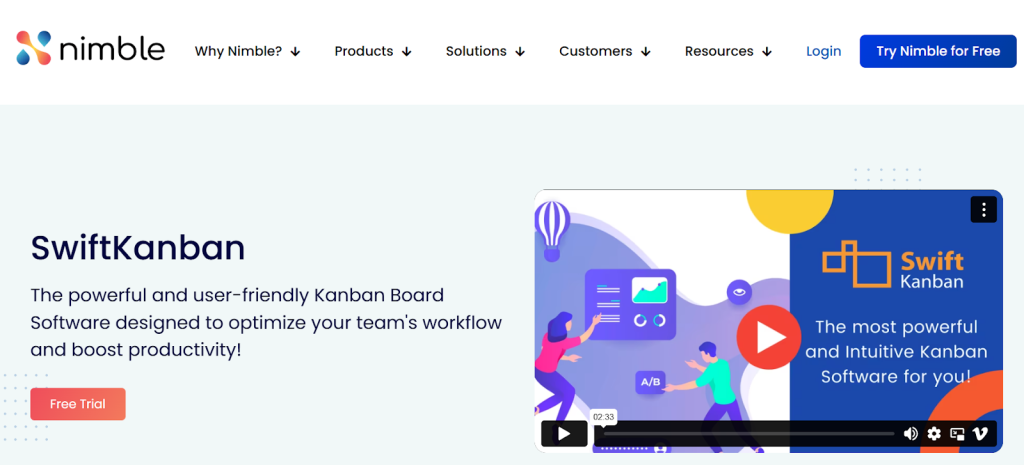1024x465 pixels.
Task: Expand the Products dropdown arrow
Action: pyautogui.click(x=406, y=52)
